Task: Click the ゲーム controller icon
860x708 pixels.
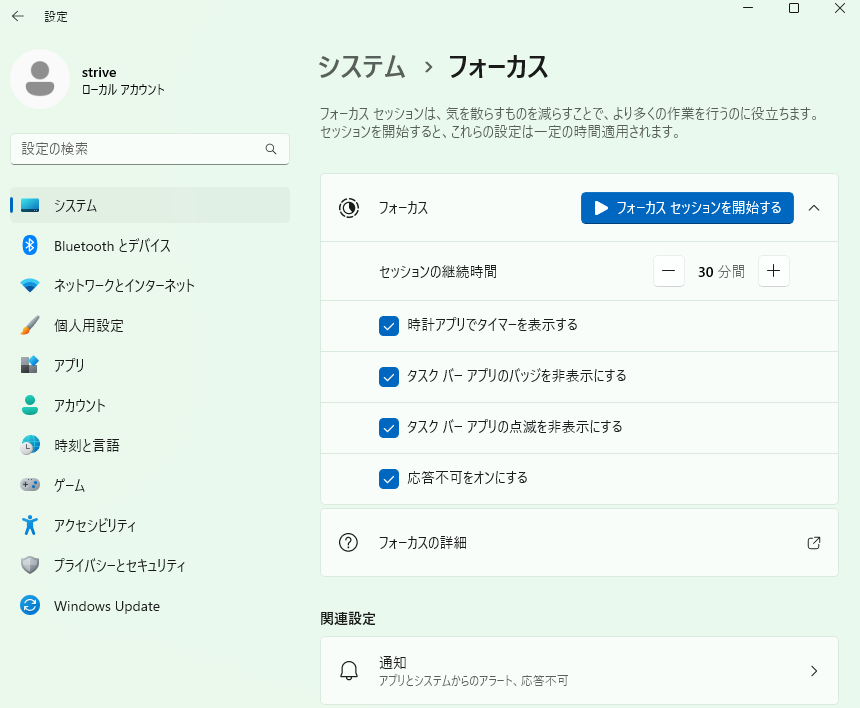Action: [30, 485]
